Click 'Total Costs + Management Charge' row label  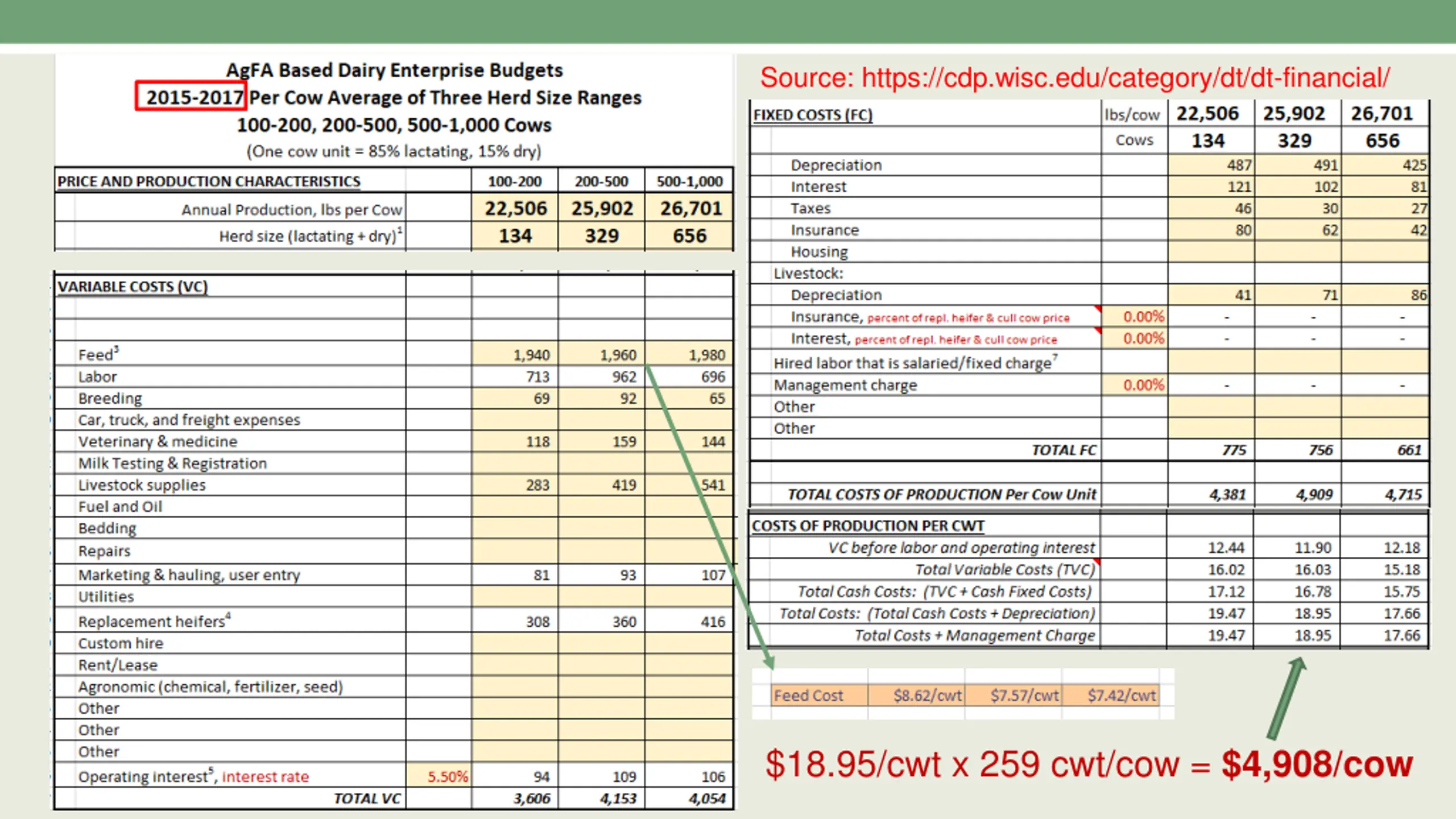[x=975, y=635]
